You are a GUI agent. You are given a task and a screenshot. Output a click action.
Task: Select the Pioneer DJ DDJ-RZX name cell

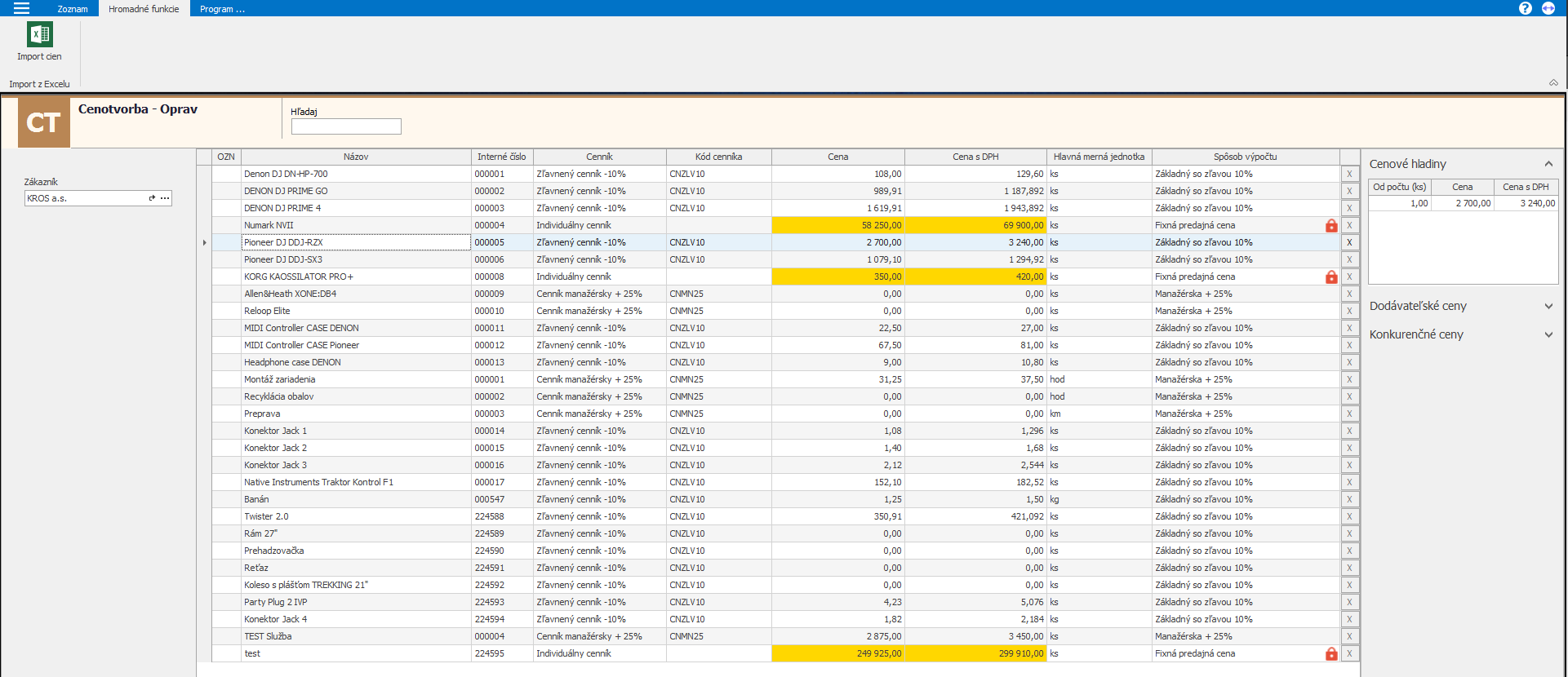356,242
